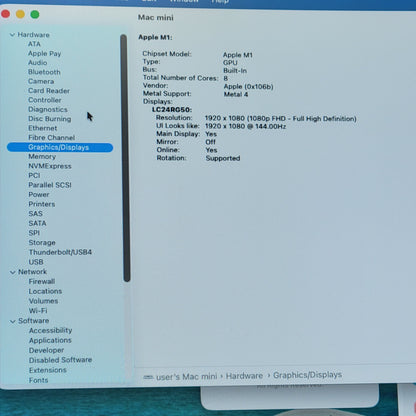Click the Supported rotation value
Viewport: 416px width, 416px height.
click(x=223, y=158)
